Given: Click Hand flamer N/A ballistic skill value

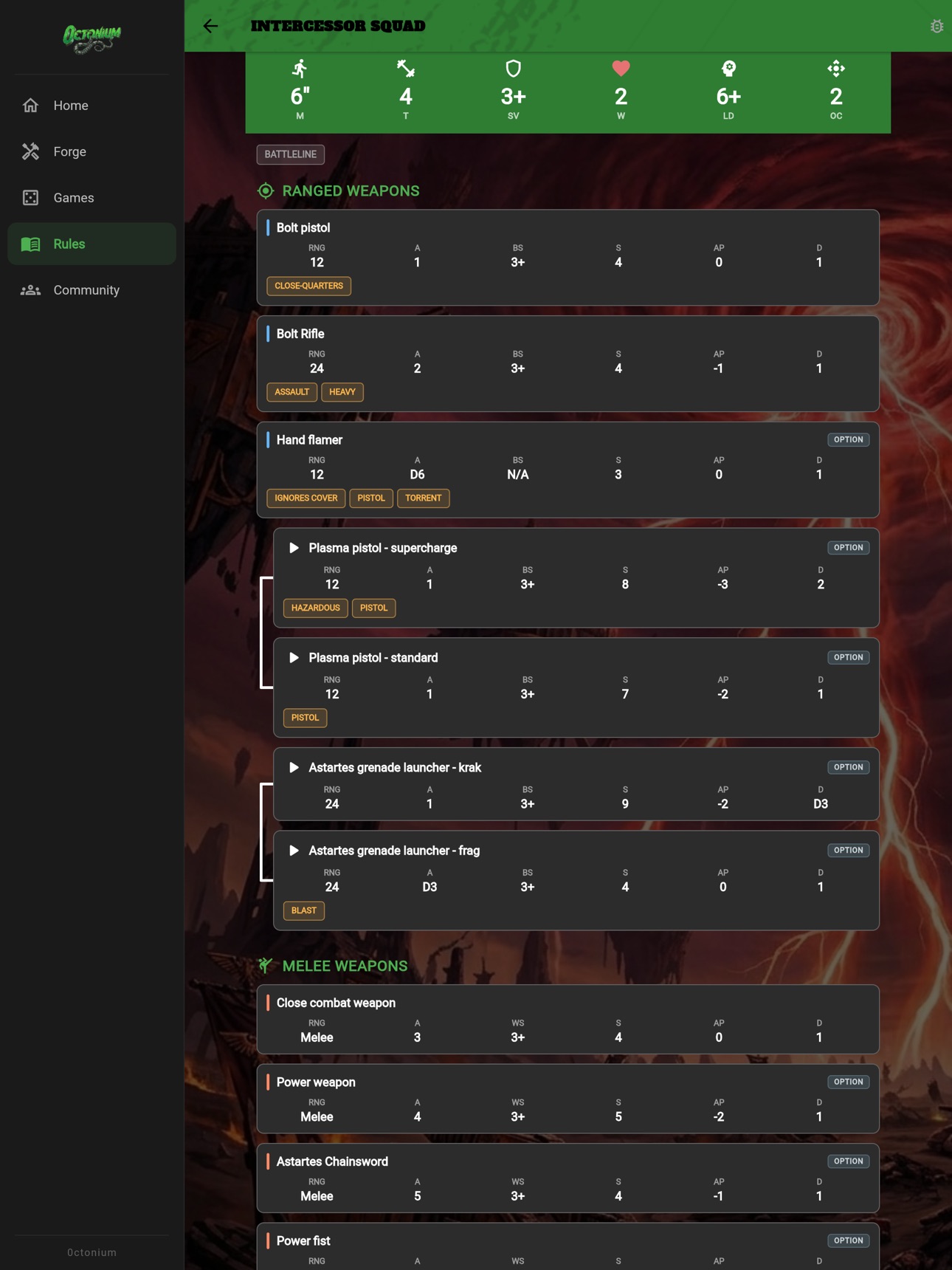Looking at the screenshot, I should pyautogui.click(x=518, y=475).
